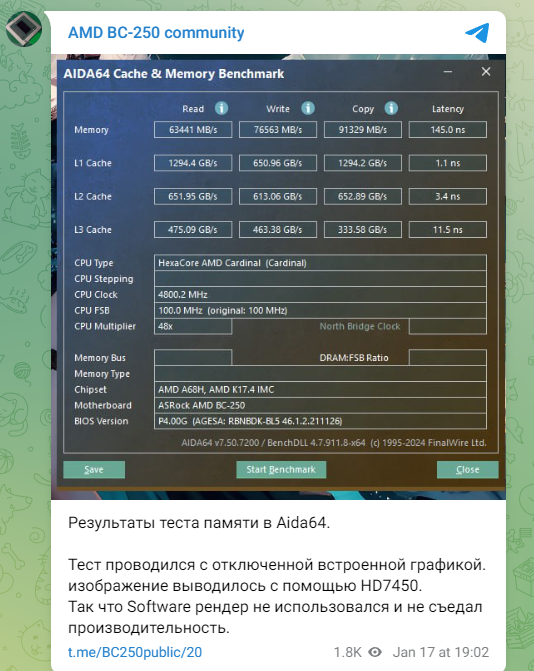The height and width of the screenshot is (671, 534).
Task: Select L3 Cache Write 463.38 GB/s
Action: coord(278,230)
